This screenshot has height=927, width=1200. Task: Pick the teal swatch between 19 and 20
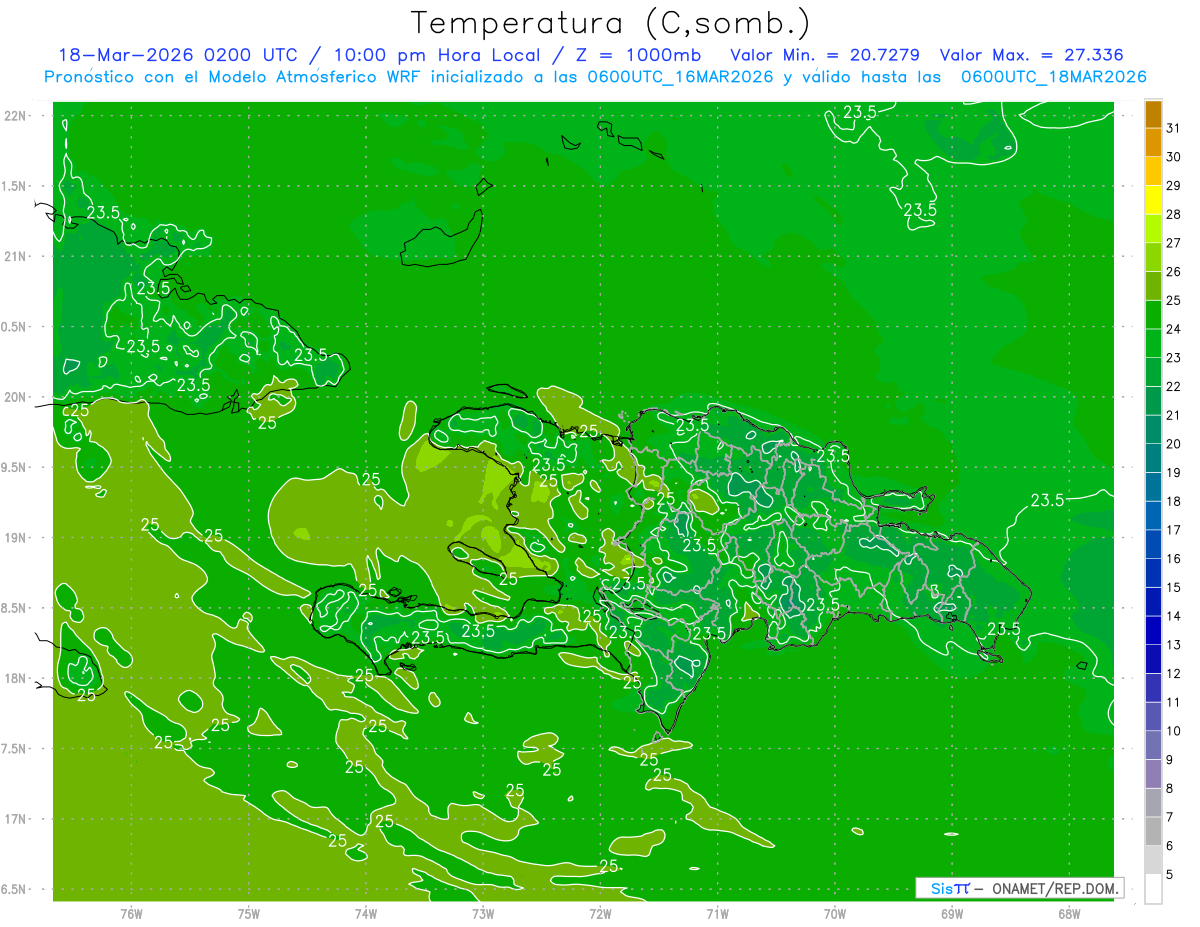click(1153, 459)
